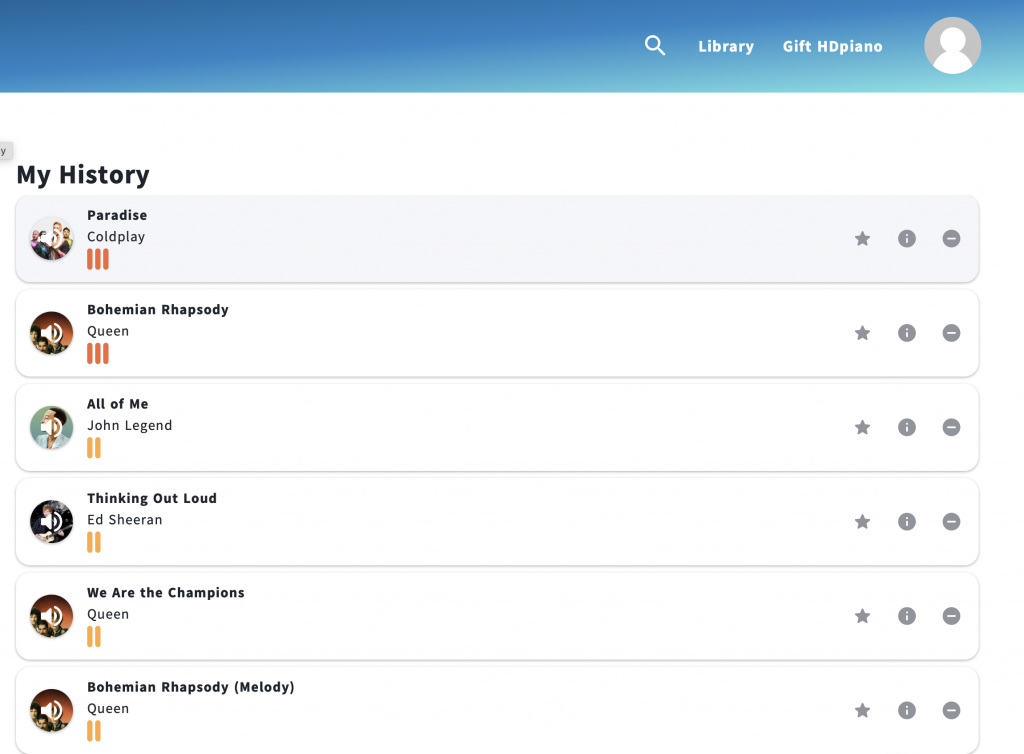Star the Bohemian Rhapsody lesson by Queen

[862, 333]
